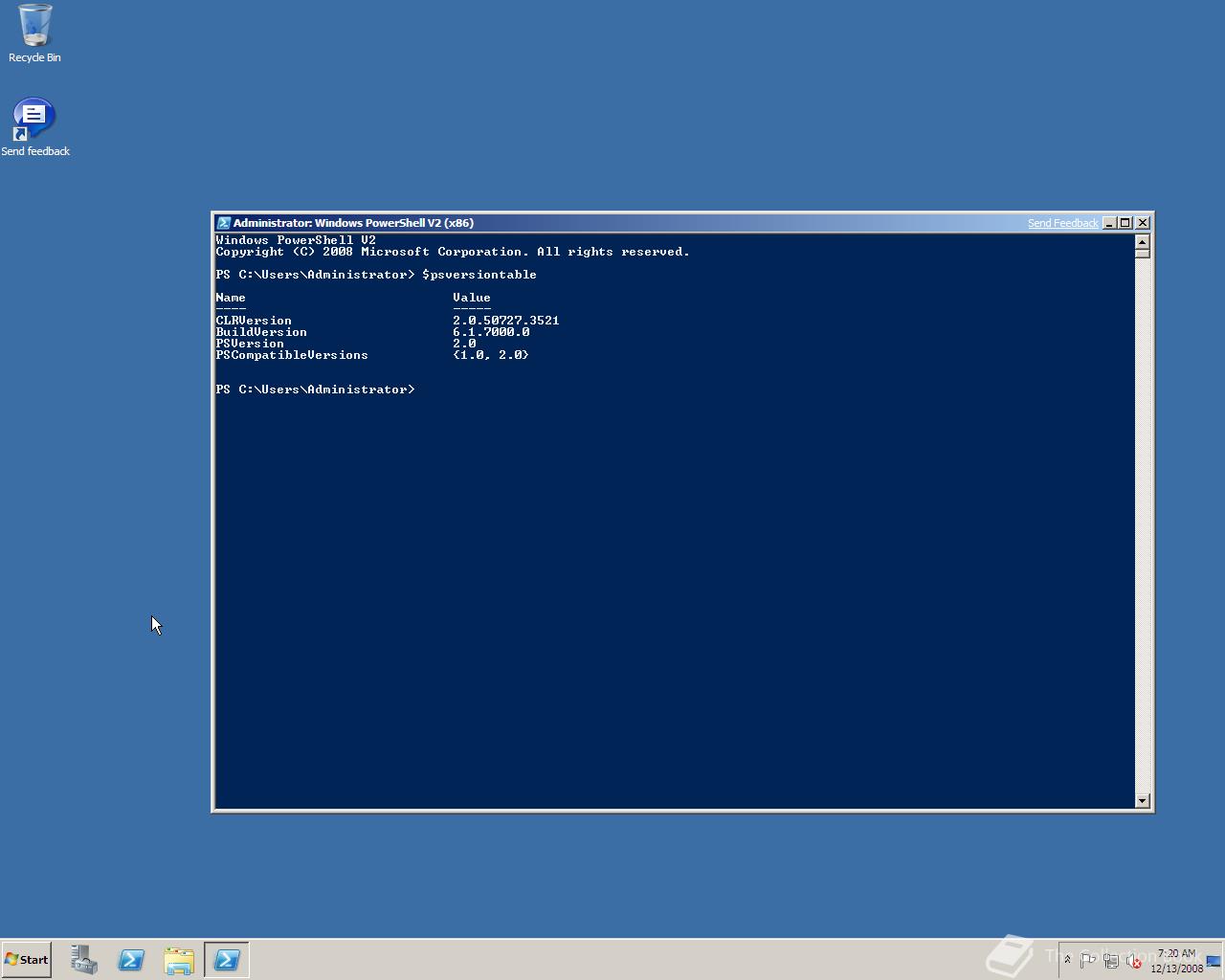1225x980 pixels.
Task: Click the value {1.0, 2.0}
Action: coord(491,355)
